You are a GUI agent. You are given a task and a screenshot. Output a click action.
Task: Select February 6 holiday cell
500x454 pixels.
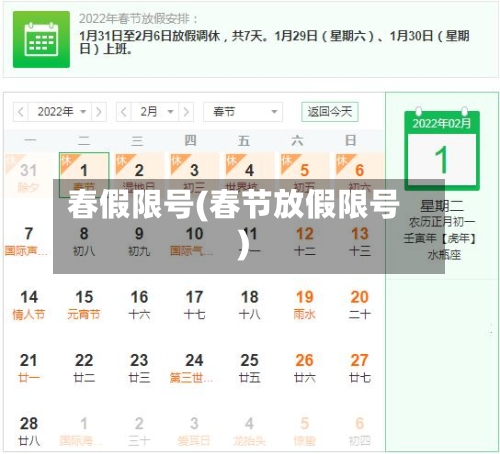point(359,175)
